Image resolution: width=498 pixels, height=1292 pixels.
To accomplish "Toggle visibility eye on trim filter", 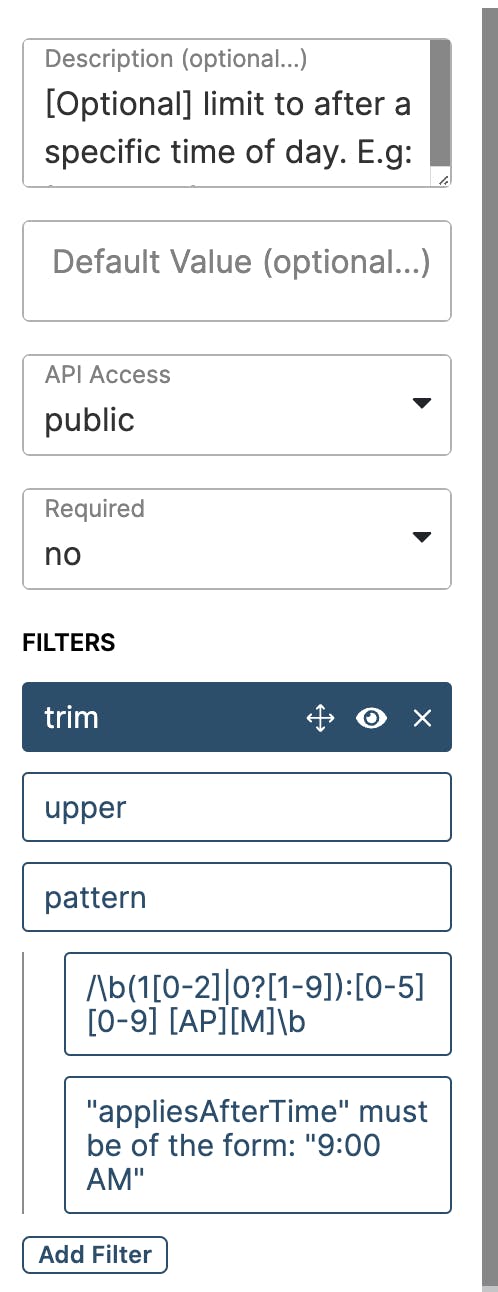I will coord(372,718).
